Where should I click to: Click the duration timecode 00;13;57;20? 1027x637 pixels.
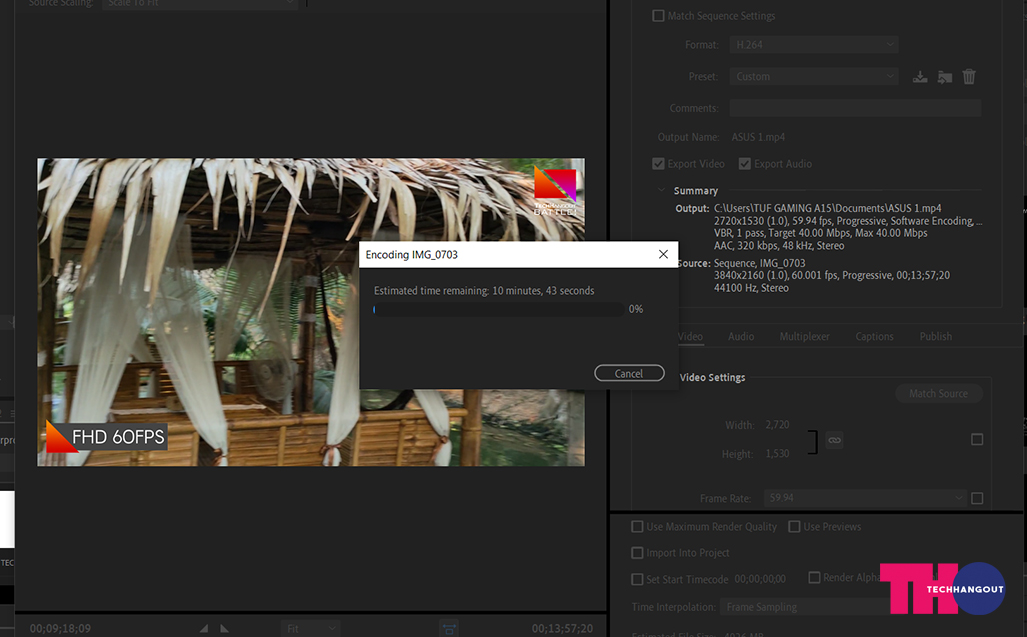point(562,628)
